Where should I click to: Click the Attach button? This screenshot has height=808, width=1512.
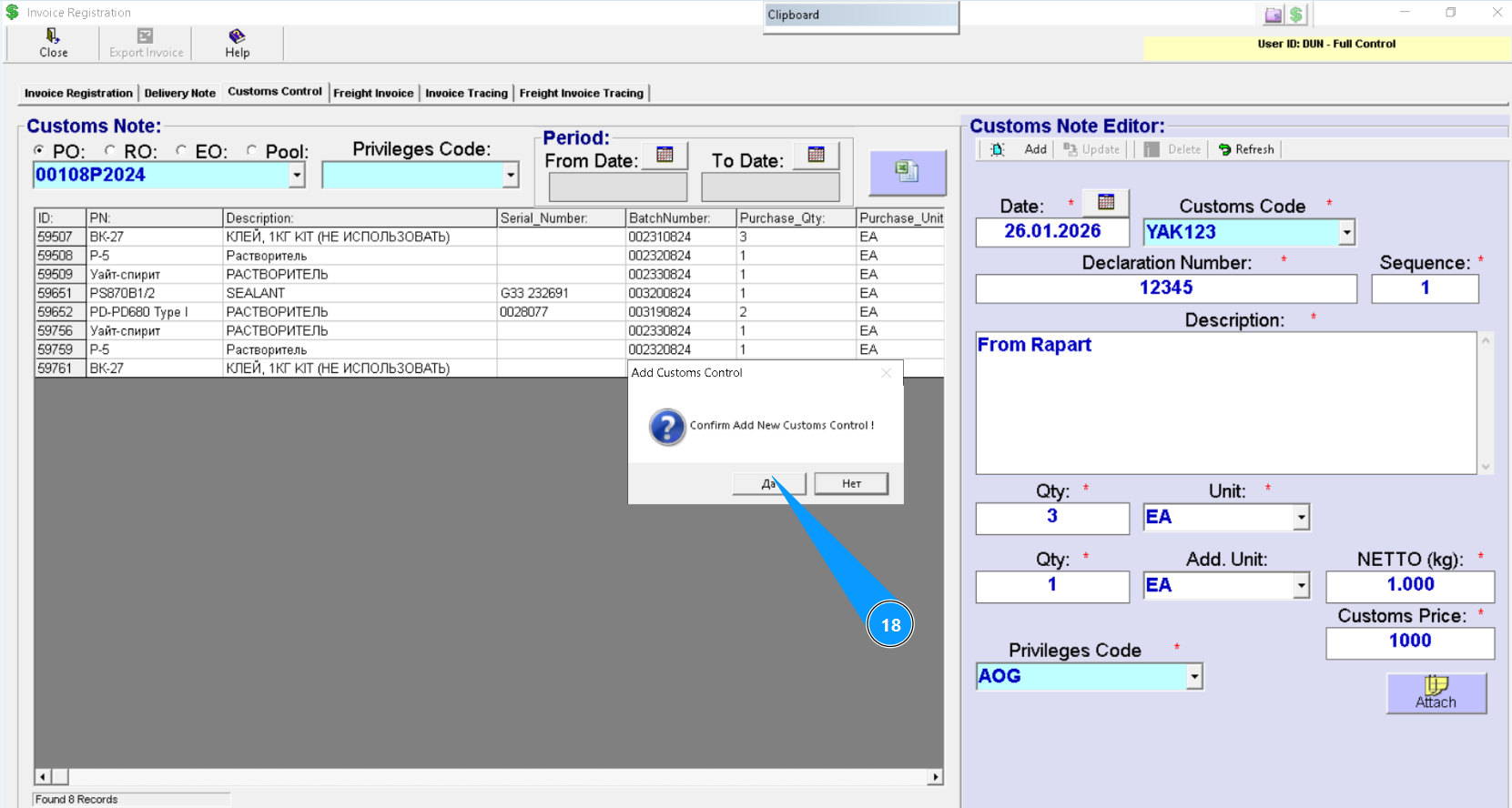[x=1436, y=692]
